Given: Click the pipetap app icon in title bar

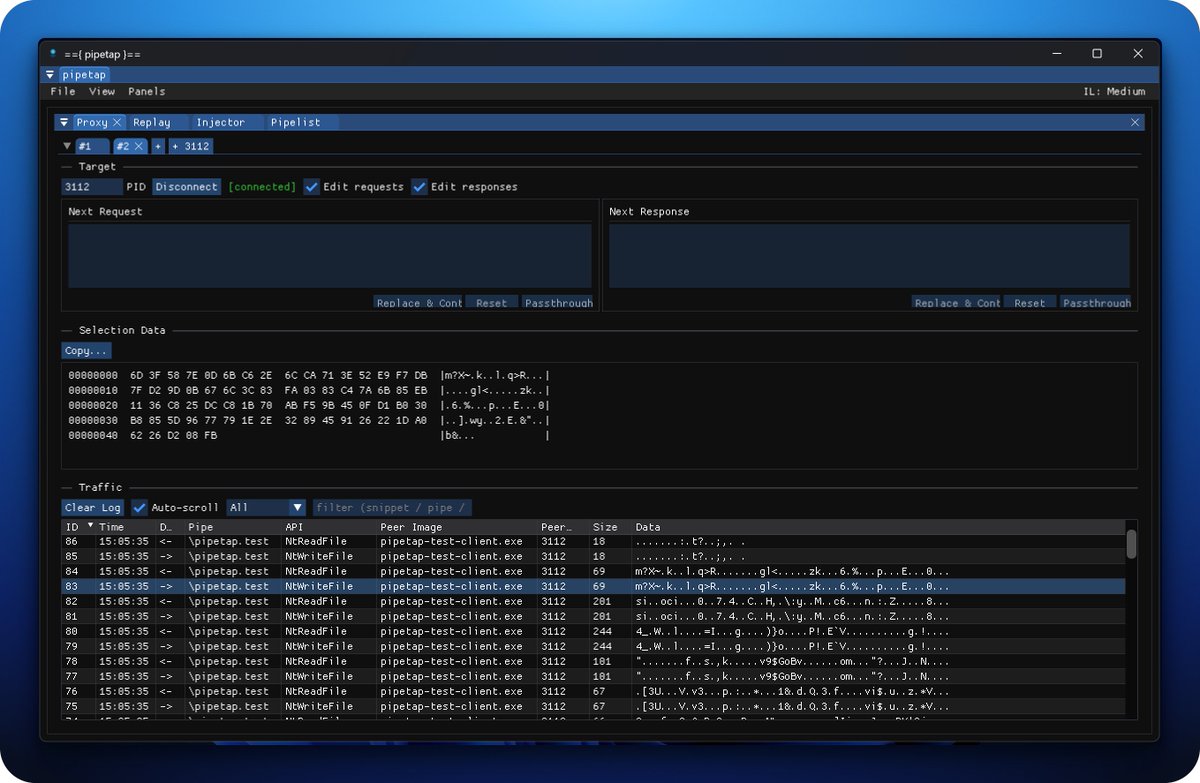Looking at the screenshot, I should click(52, 51).
